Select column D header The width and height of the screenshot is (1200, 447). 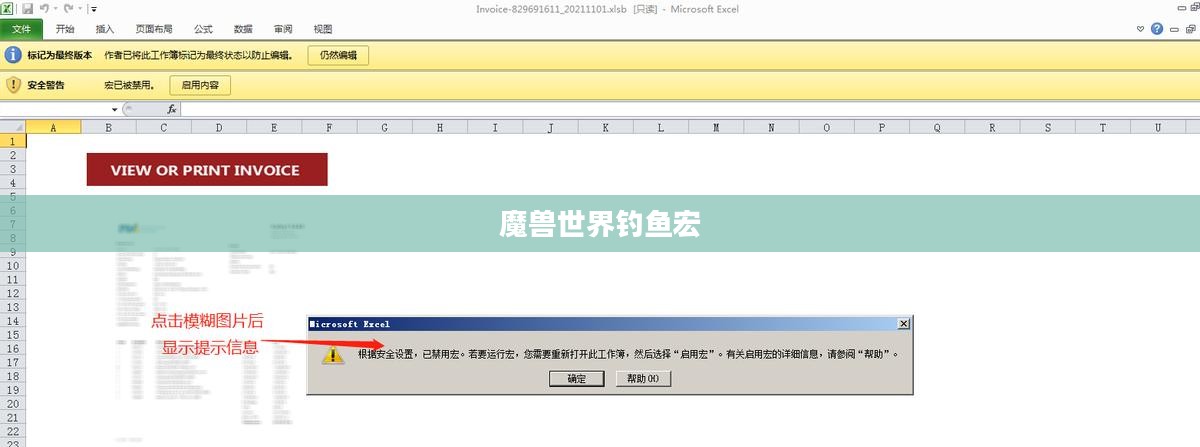tap(218, 127)
